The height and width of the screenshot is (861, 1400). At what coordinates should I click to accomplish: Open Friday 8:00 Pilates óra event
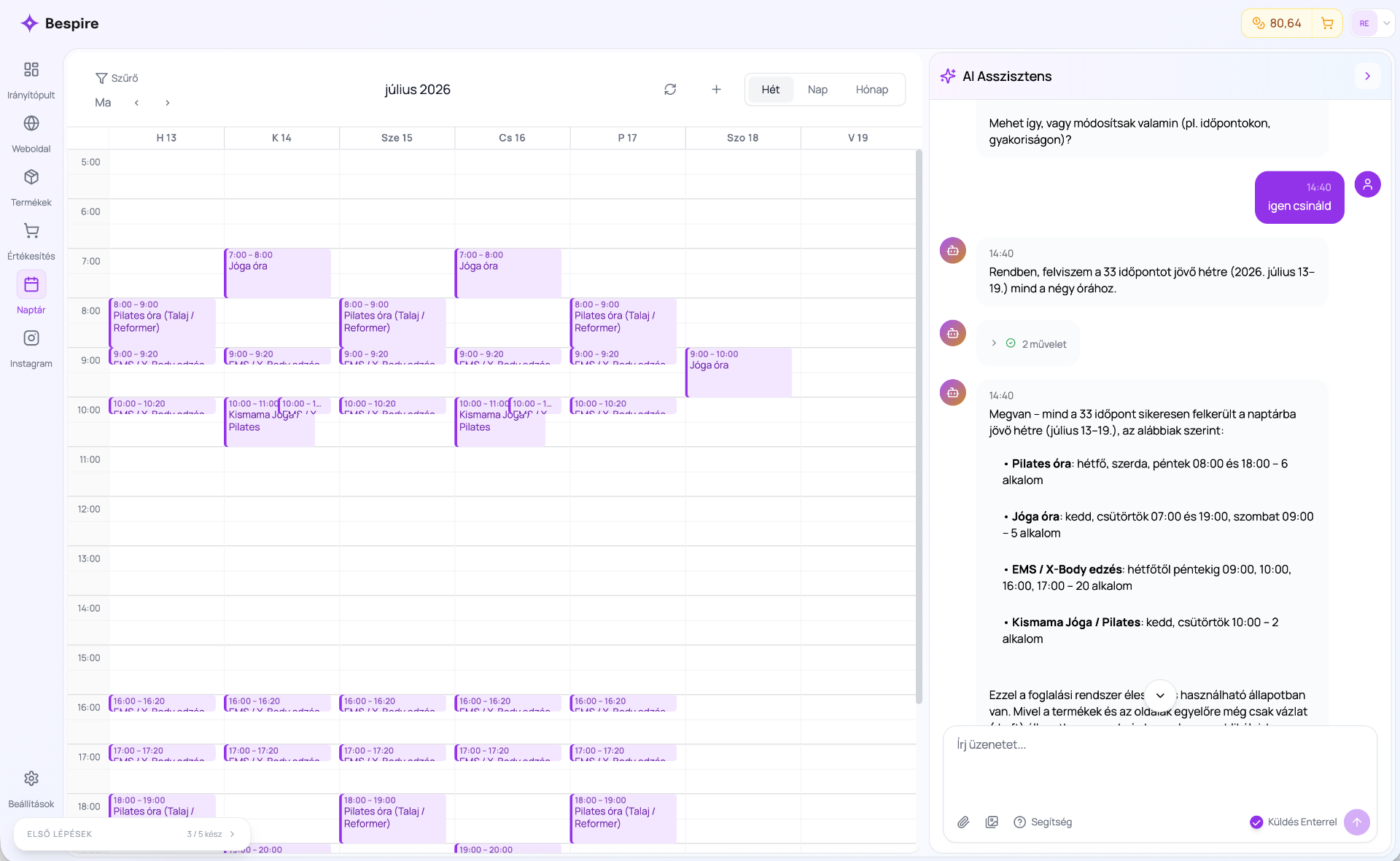click(x=623, y=323)
